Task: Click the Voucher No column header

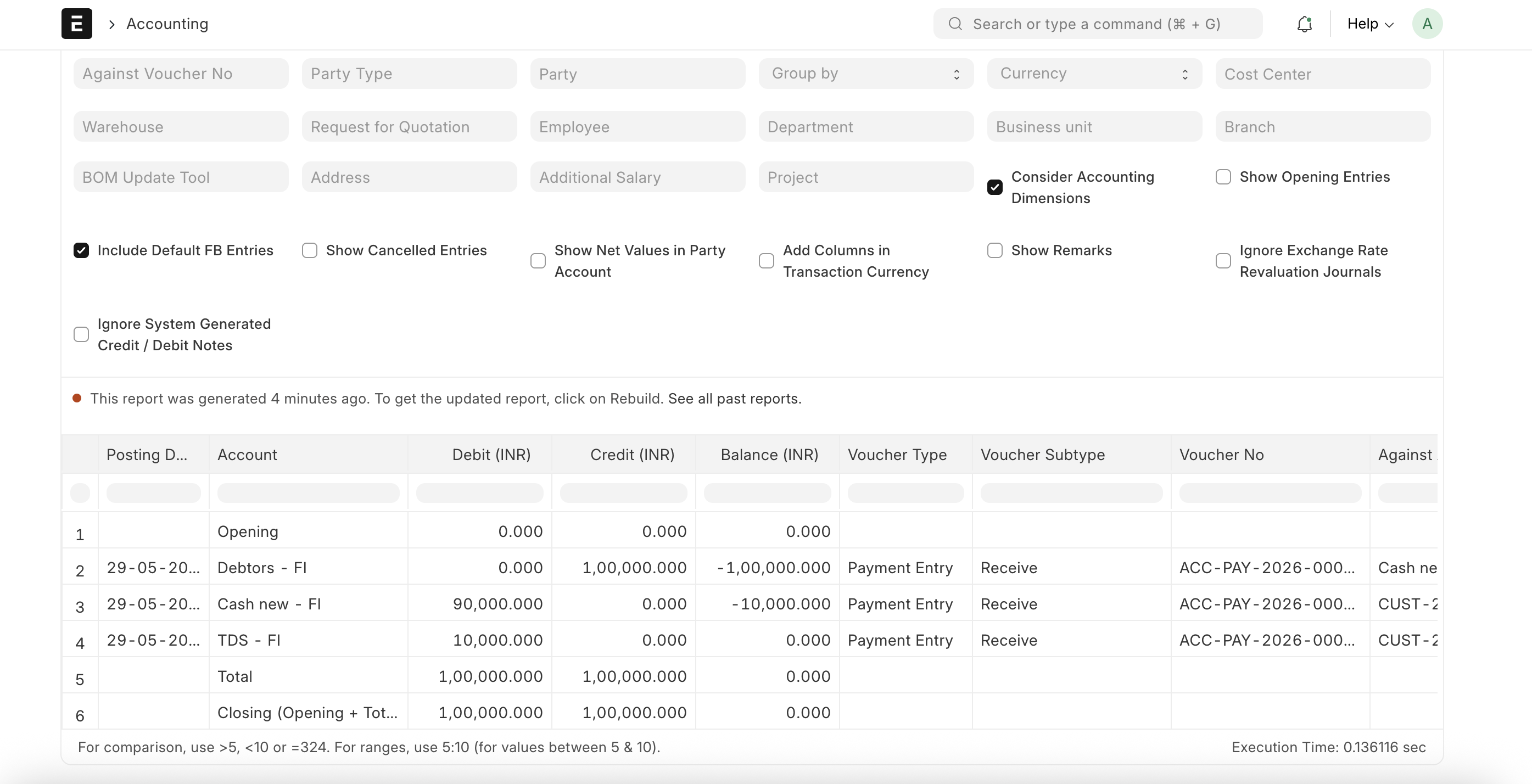Action: [1270, 455]
